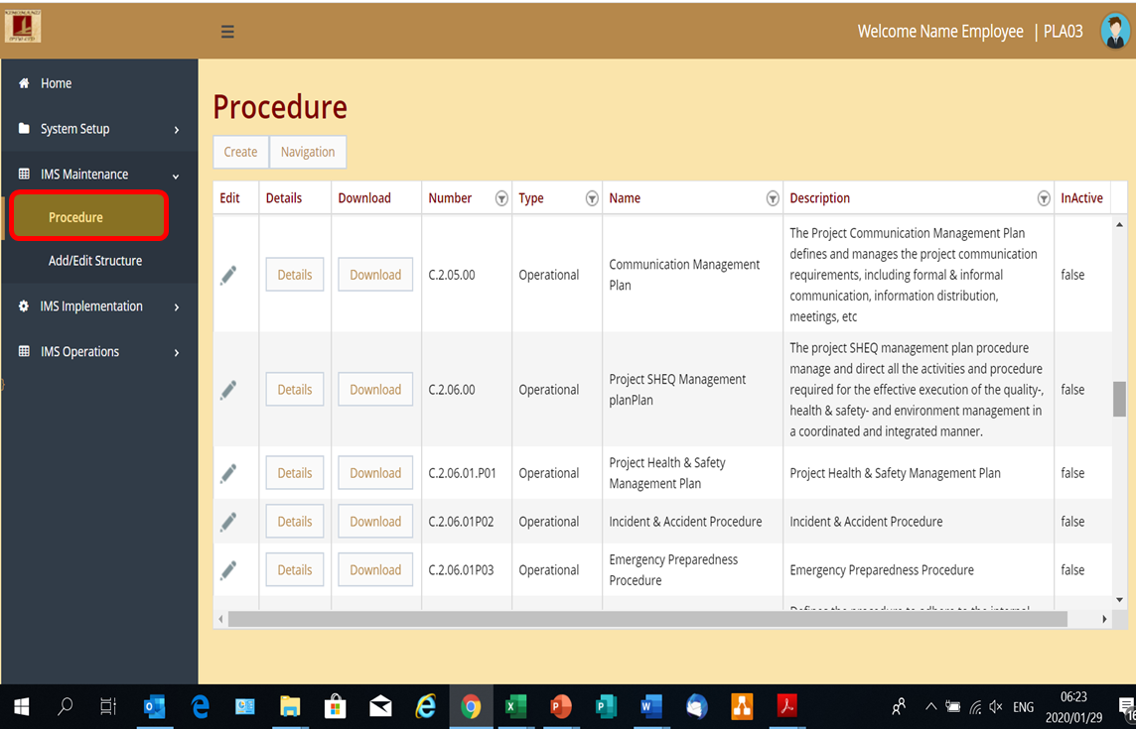Collapse the IMS Maintenance section
The height and width of the screenshot is (729, 1136).
tap(178, 173)
